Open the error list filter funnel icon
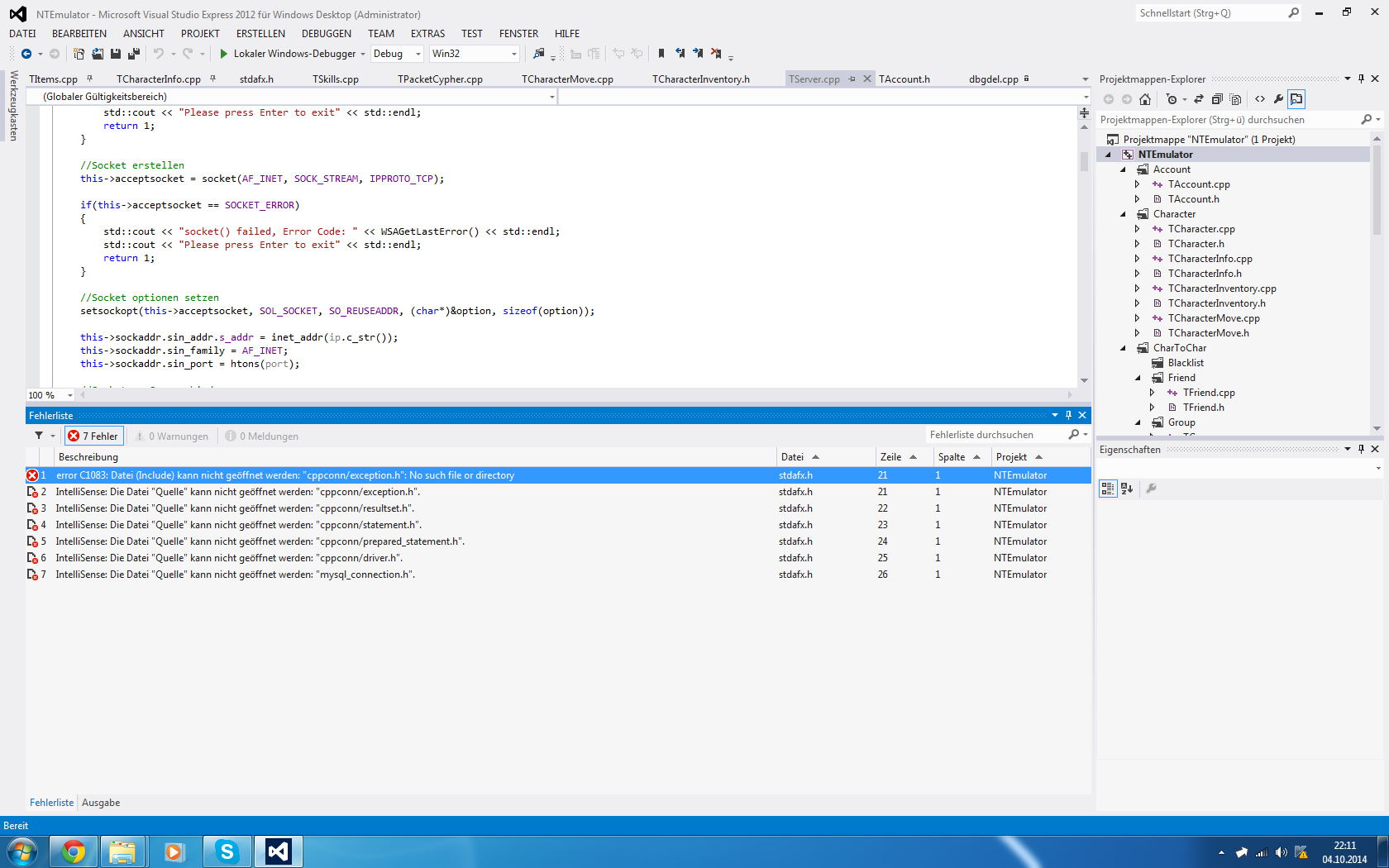This screenshot has width=1389, height=868. coord(39,436)
